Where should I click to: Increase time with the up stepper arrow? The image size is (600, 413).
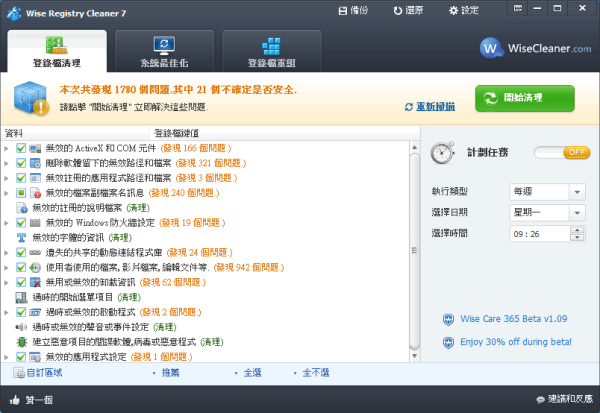577,230
